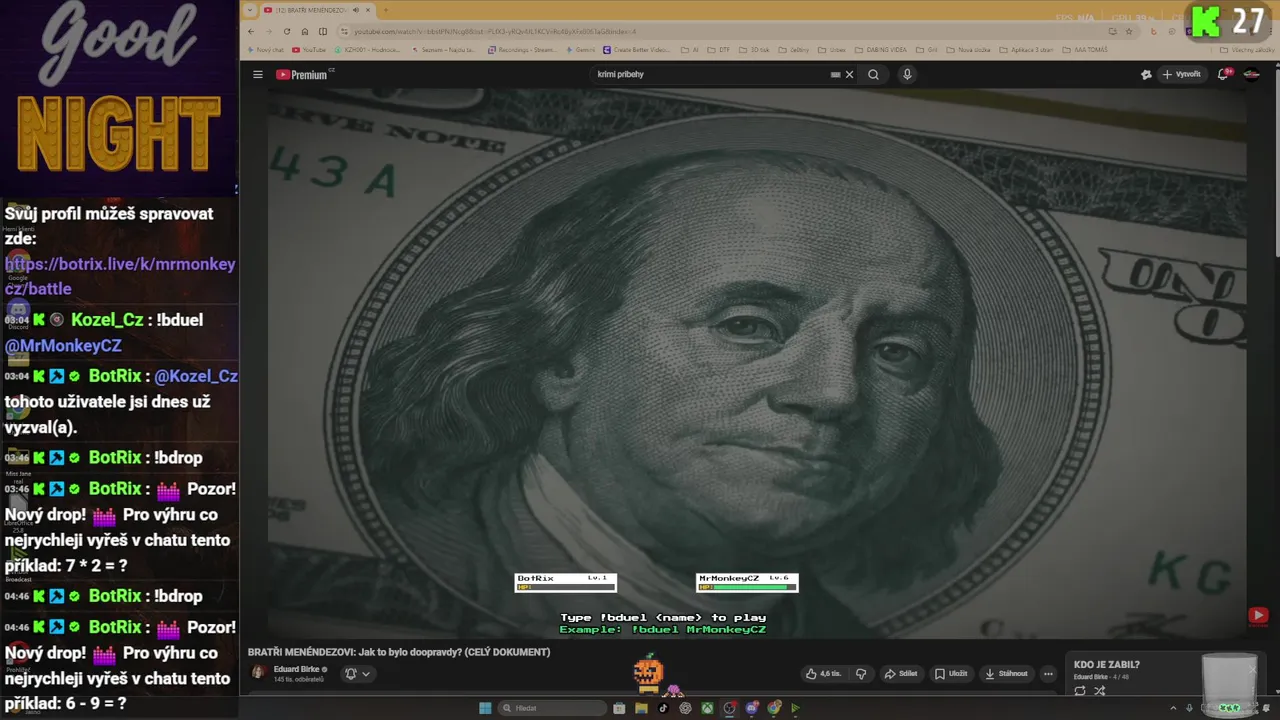Click the Vytvořit create button
This screenshot has width=1280, height=720.
1181,74
